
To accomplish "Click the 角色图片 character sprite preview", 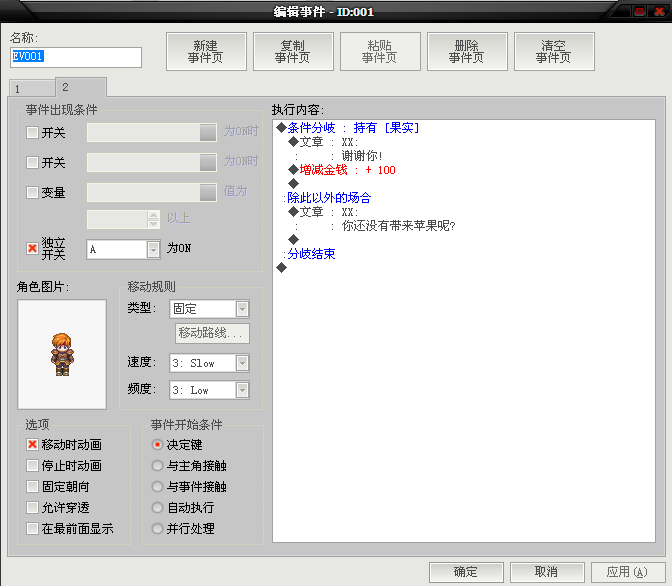I will [62, 355].
